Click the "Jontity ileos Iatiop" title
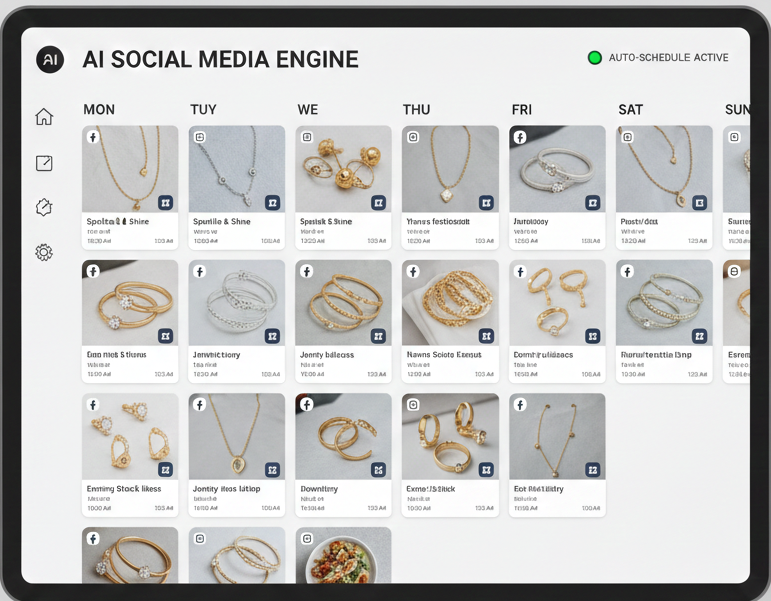 pos(226,488)
